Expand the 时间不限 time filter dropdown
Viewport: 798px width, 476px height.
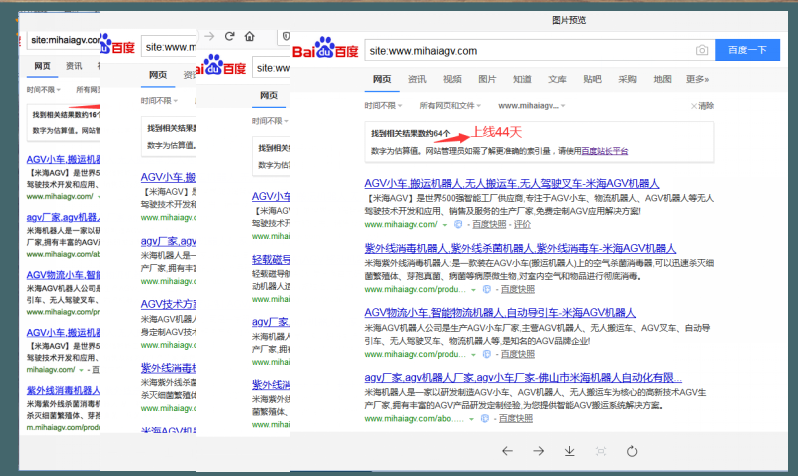[x=384, y=105]
